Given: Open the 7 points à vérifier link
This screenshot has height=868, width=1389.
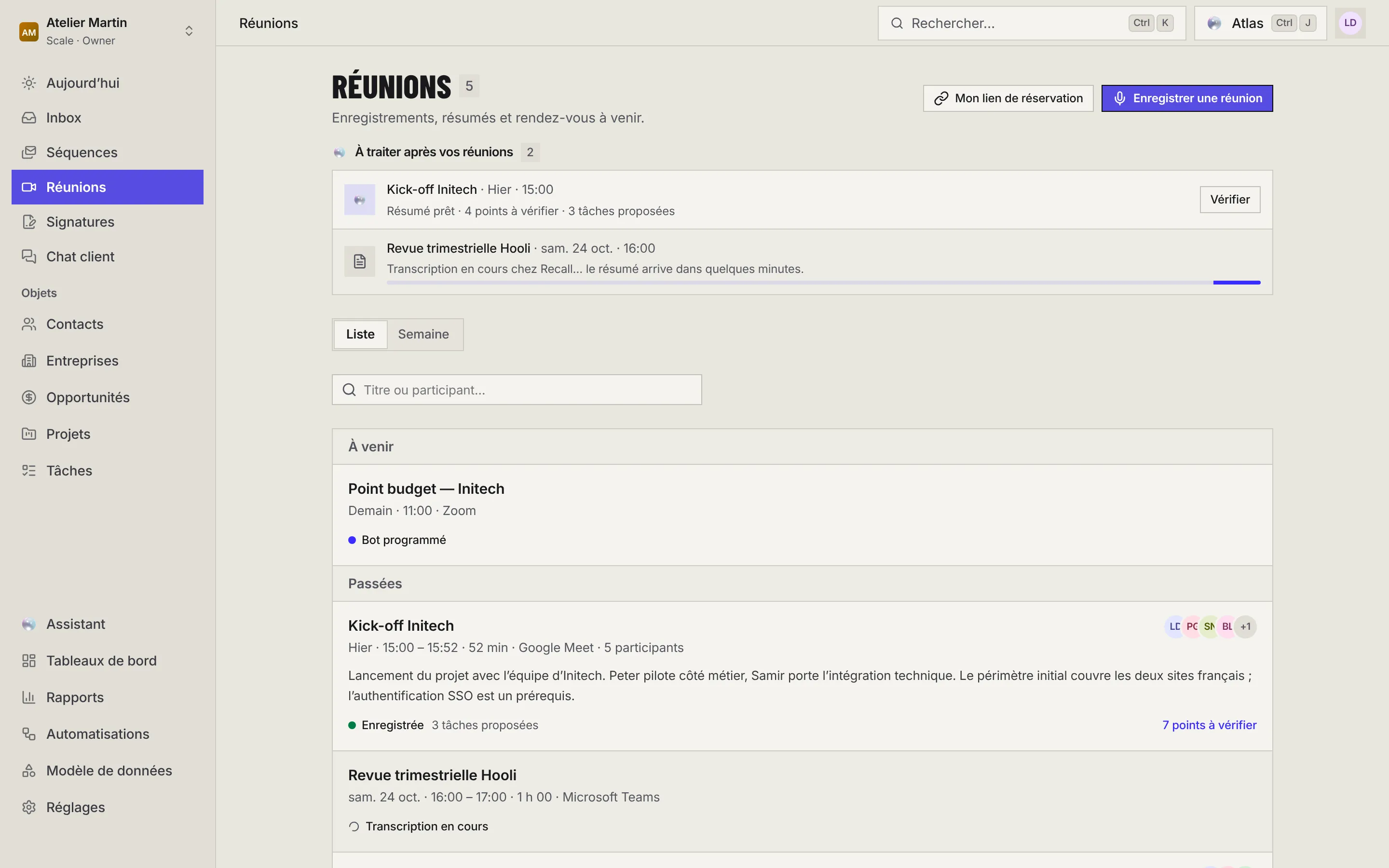Looking at the screenshot, I should pos(1210,725).
